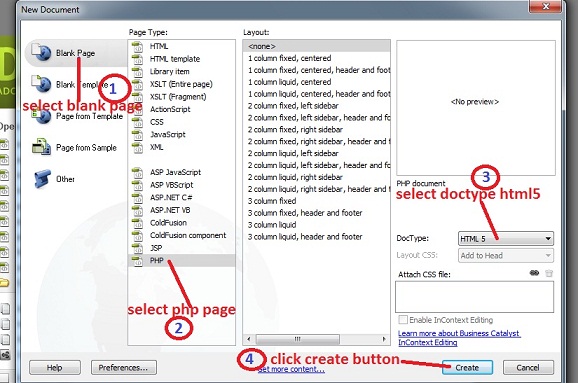The image size is (578, 383).
Task: Select layout 3 column fixed
Action: (x=317, y=201)
